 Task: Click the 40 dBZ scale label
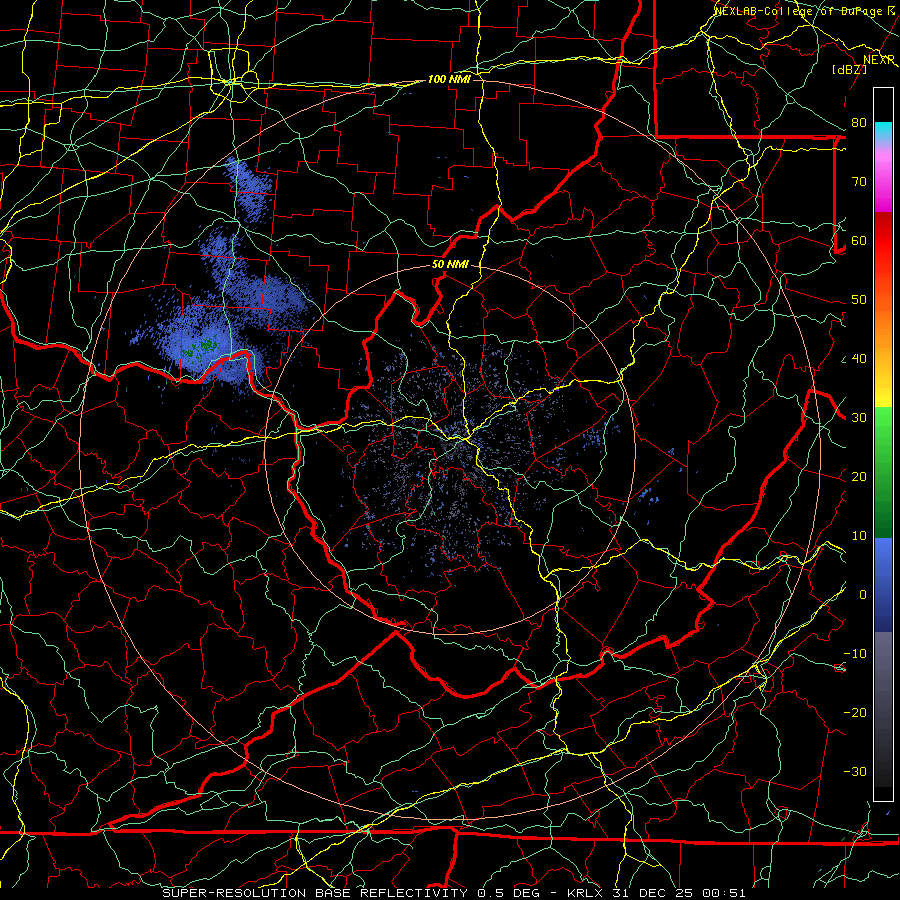pos(859,359)
